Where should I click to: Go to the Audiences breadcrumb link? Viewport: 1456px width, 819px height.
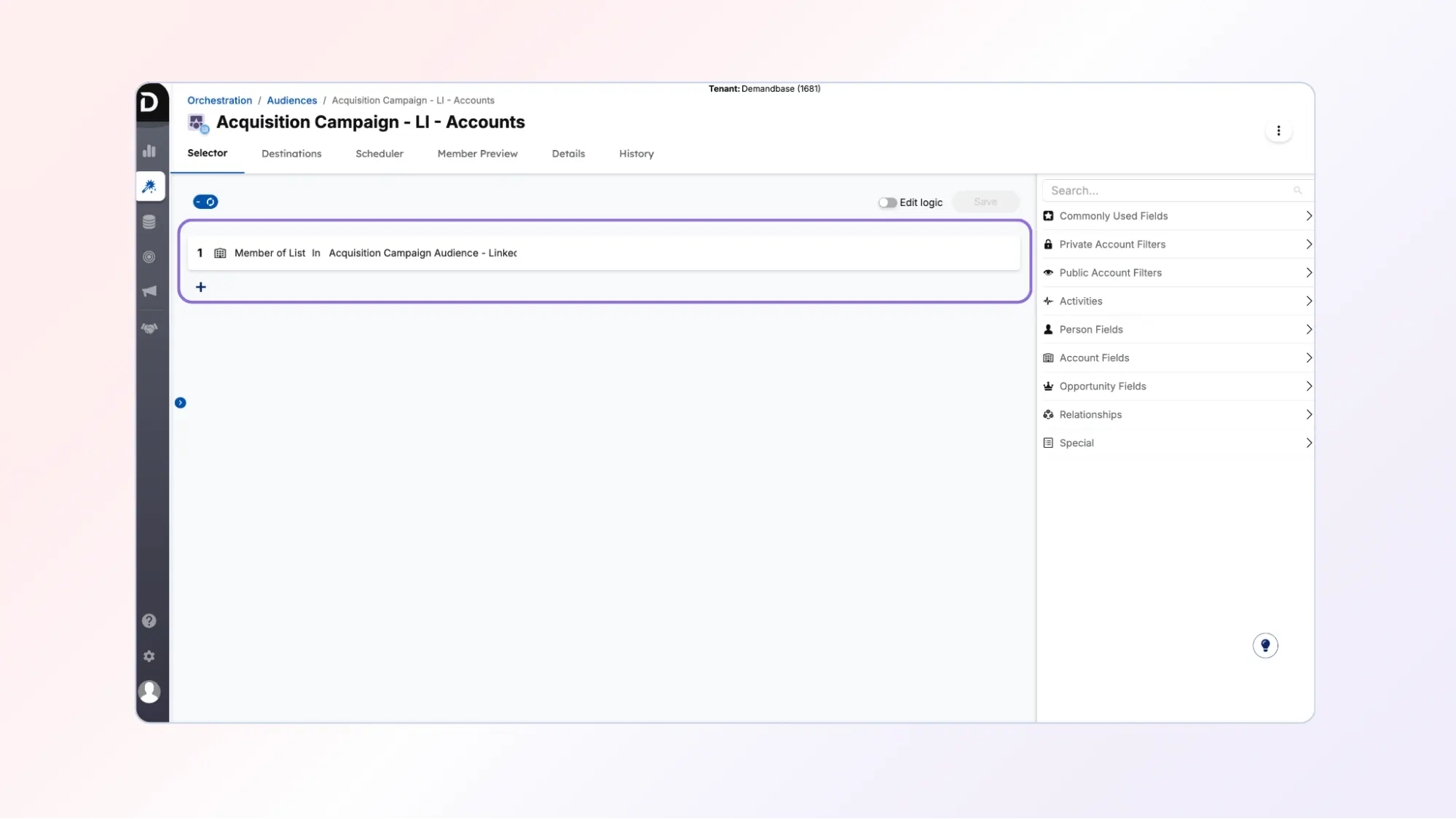(291, 100)
